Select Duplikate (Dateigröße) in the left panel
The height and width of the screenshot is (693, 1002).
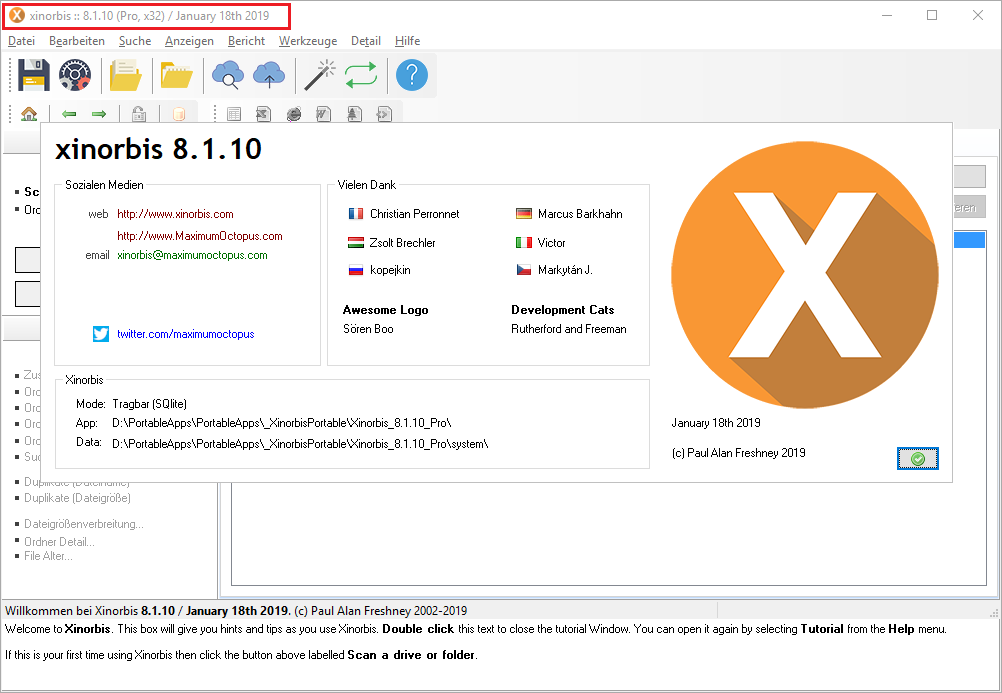(x=77, y=498)
